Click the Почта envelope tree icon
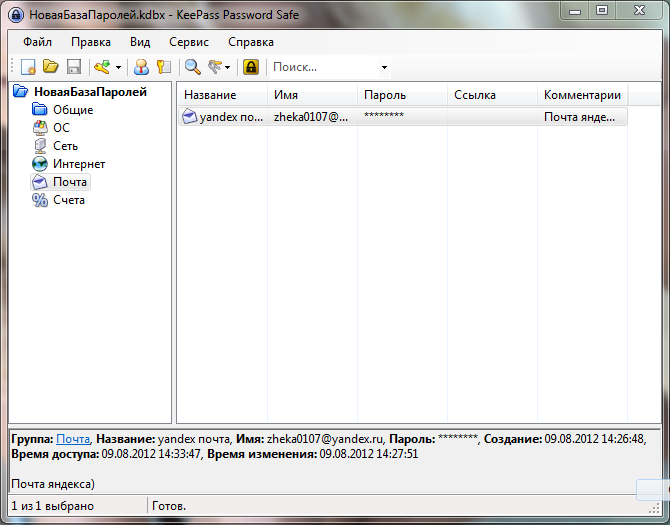Image resolution: width=670 pixels, height=525 pixels. (x=40, y=182)
